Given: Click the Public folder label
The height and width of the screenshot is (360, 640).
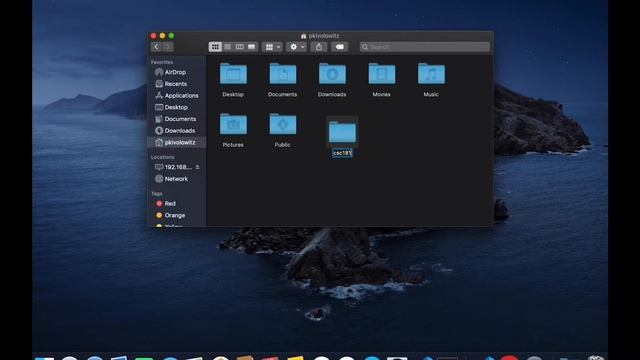Looking at the screenshot, I should pyautogui.click(x=282, y=145).
